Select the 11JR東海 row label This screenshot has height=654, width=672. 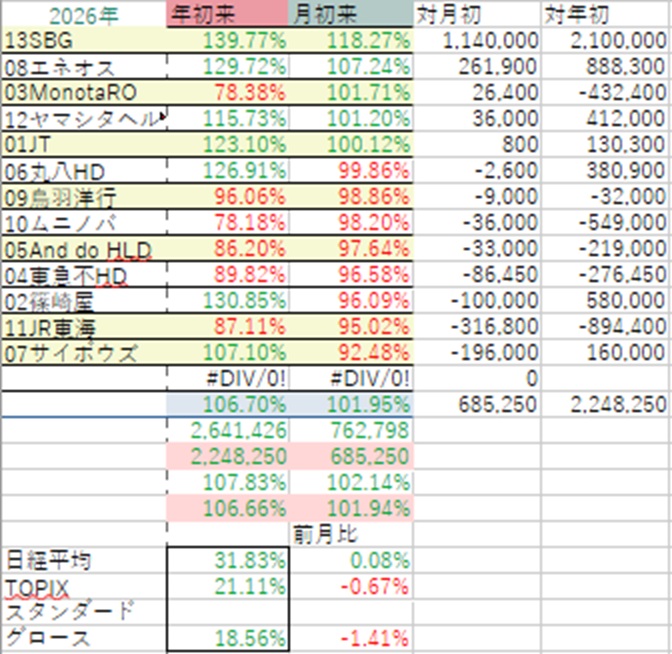(x=84, y=327)
